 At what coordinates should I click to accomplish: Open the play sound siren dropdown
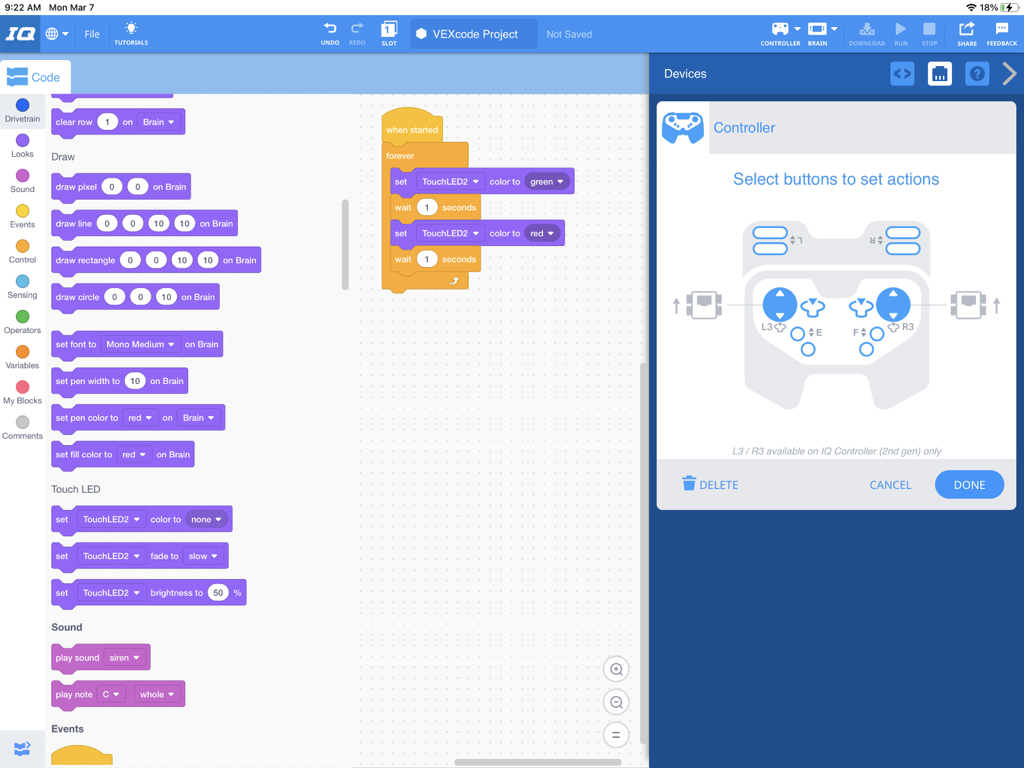(x=125, y=657)
